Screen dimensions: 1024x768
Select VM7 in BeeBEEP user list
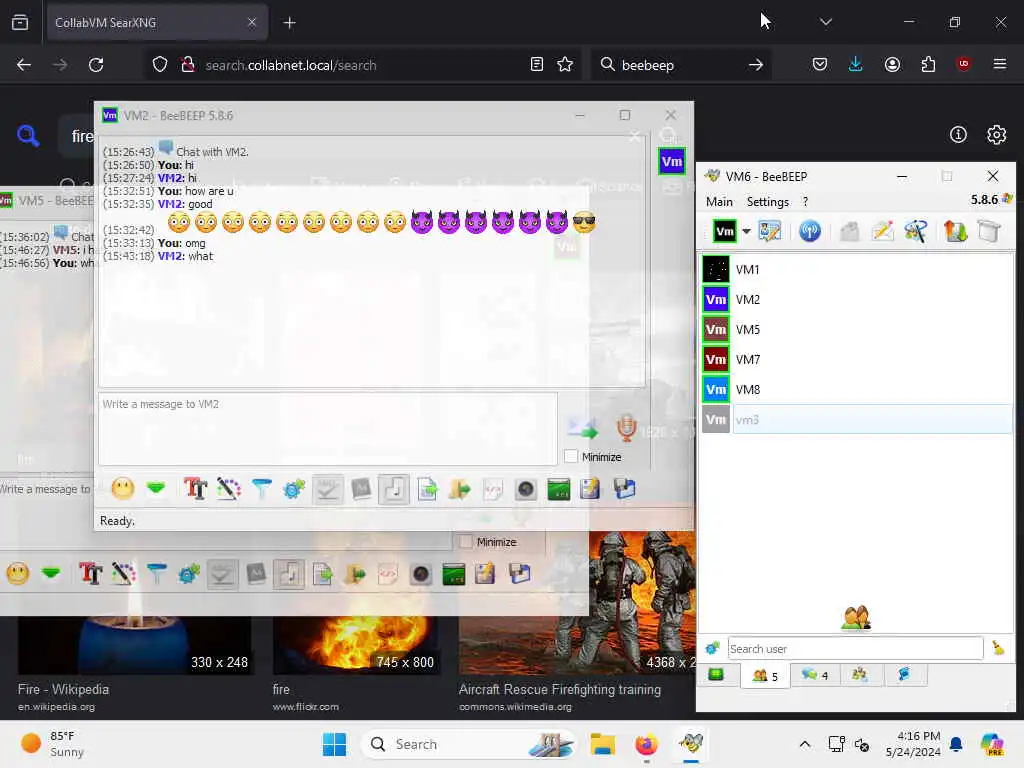[x=857, y=359]
